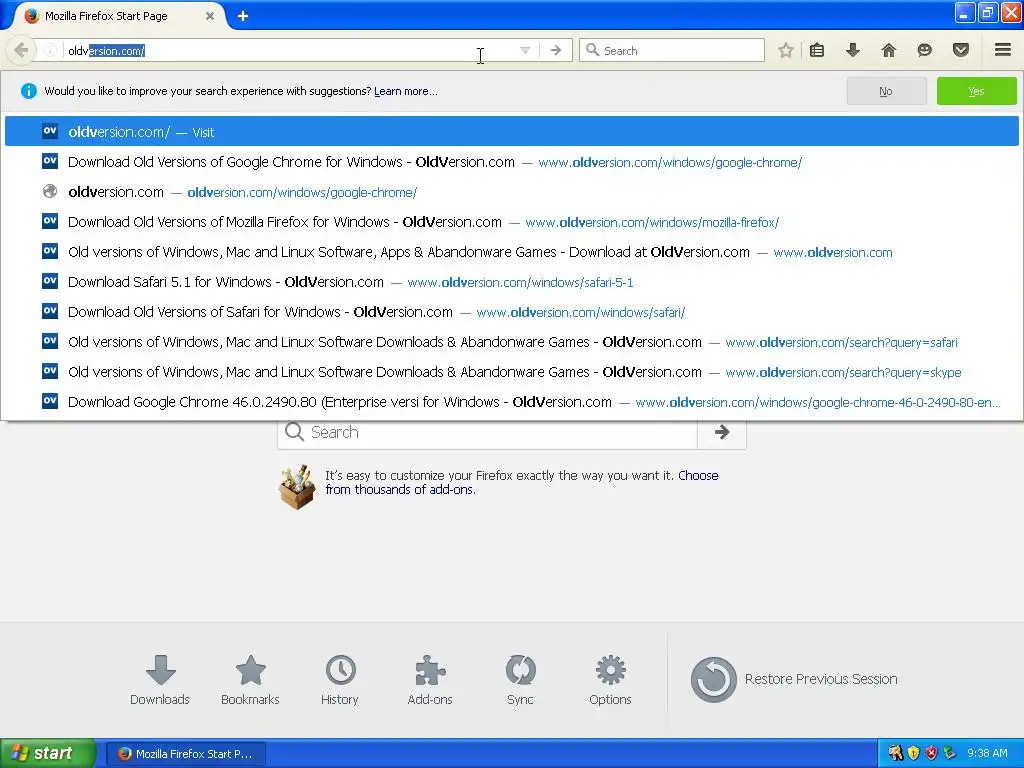Click No on search suggestions prompt
The width and height of the screenshot is (1024, 768).
[886, 91]
